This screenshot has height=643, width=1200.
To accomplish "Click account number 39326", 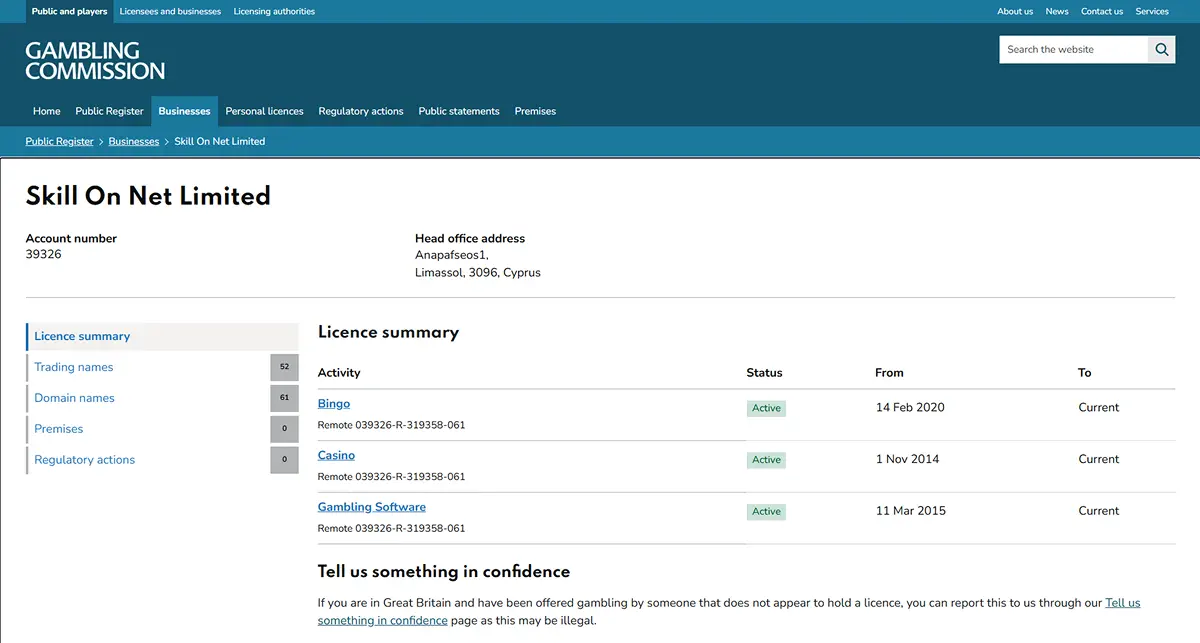I will (x=44, y=254).
